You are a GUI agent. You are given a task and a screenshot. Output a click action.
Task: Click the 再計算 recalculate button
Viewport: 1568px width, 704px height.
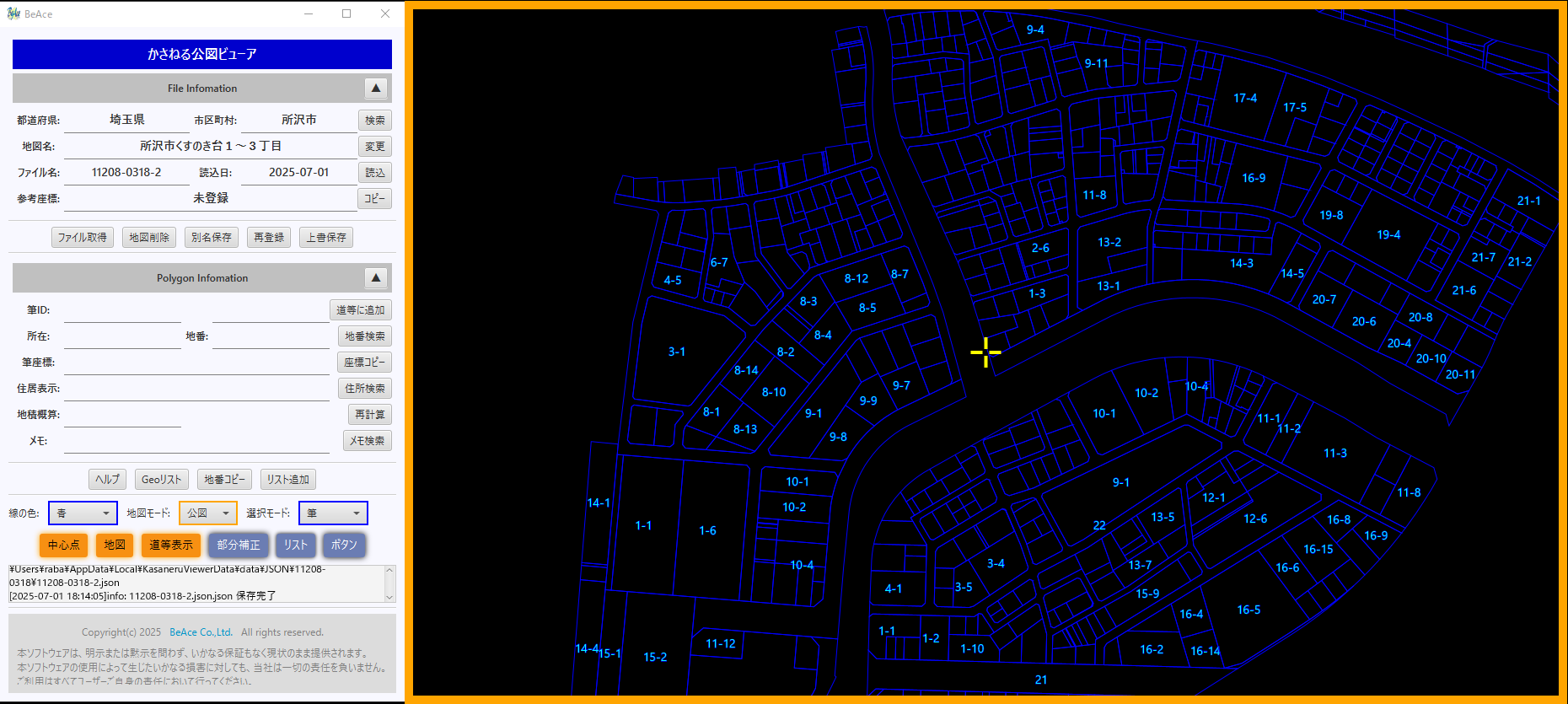370,415
